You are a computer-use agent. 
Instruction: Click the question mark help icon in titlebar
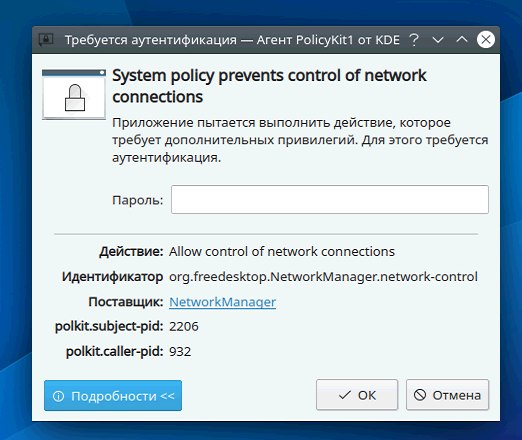(414, 40)
